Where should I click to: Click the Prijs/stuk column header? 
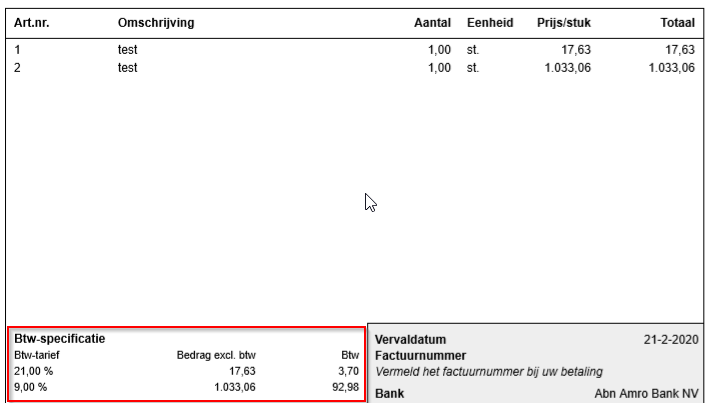click(564, 23)
